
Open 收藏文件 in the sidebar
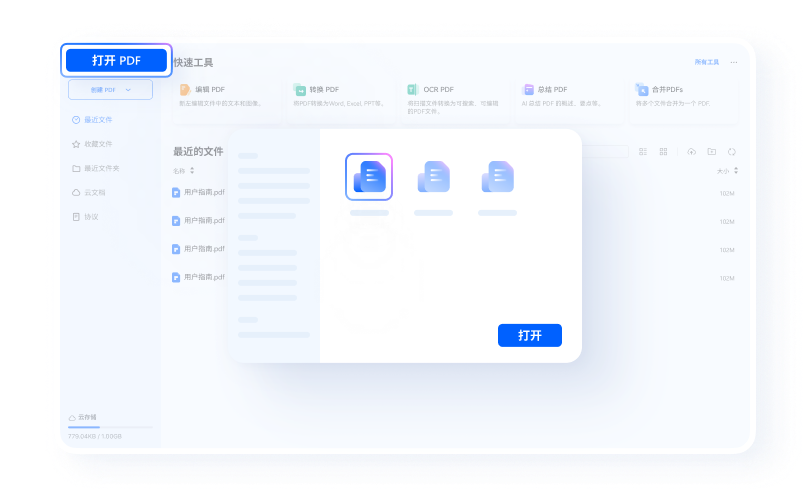[92, 144]
